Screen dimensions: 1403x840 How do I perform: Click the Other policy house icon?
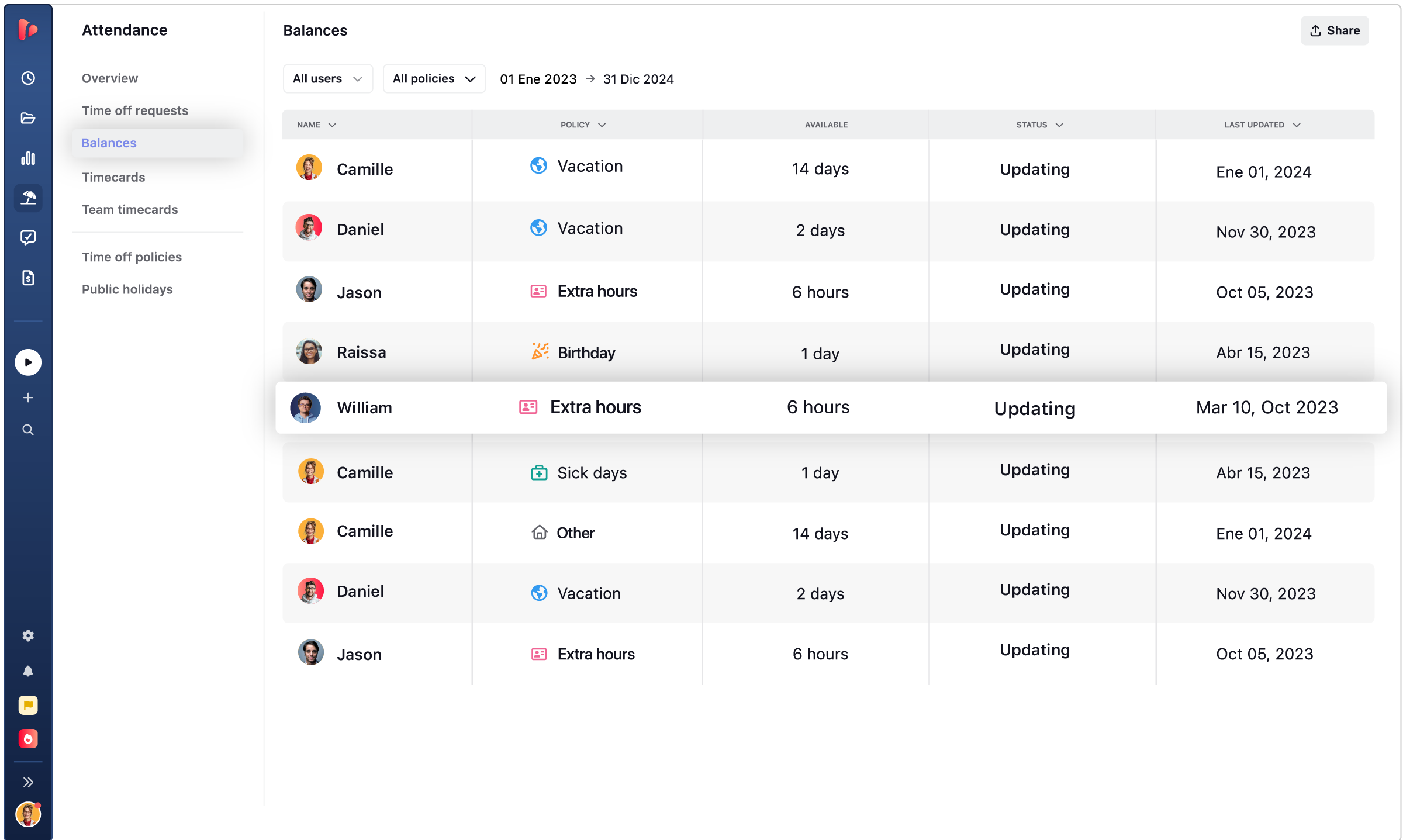point(539,533)
